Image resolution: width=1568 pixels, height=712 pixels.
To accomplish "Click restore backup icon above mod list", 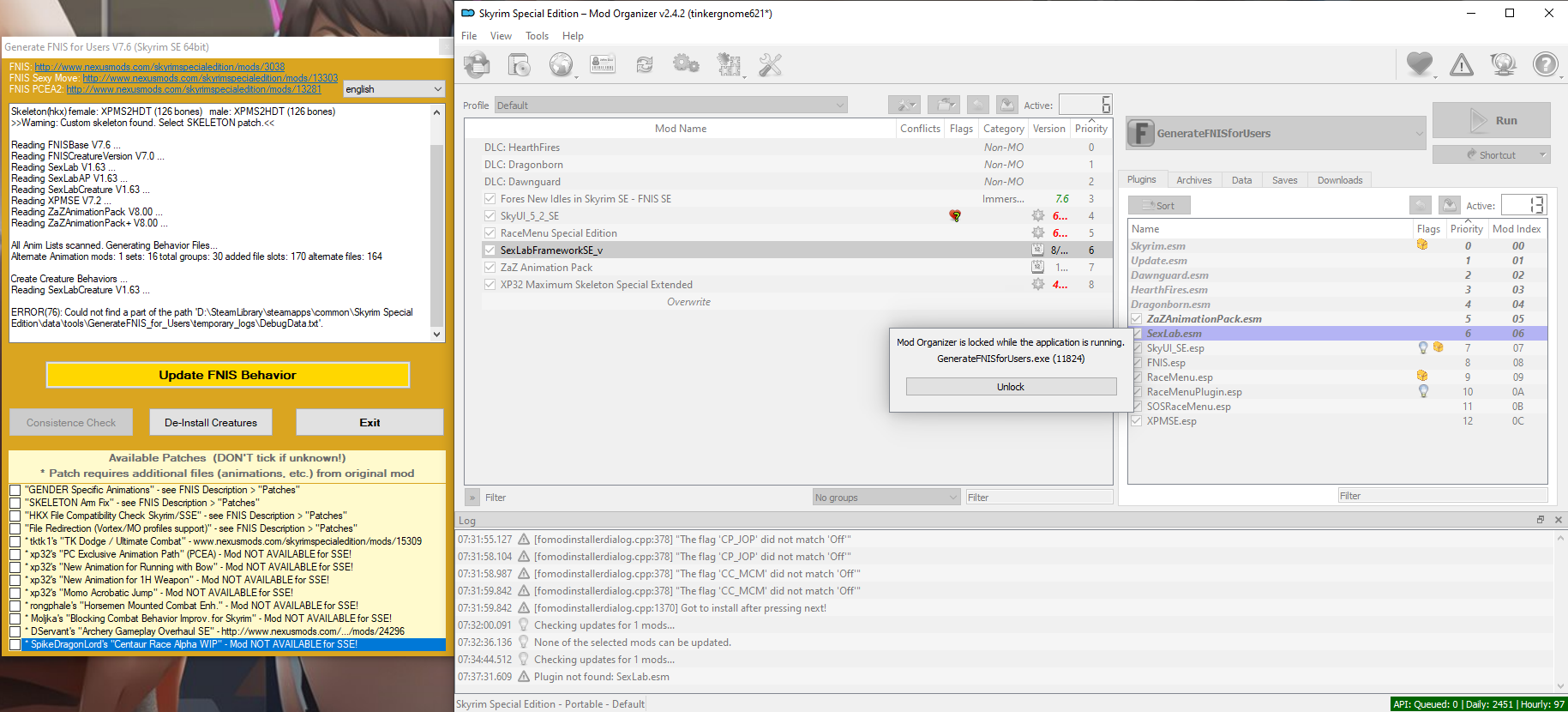I will click(978, 105).
